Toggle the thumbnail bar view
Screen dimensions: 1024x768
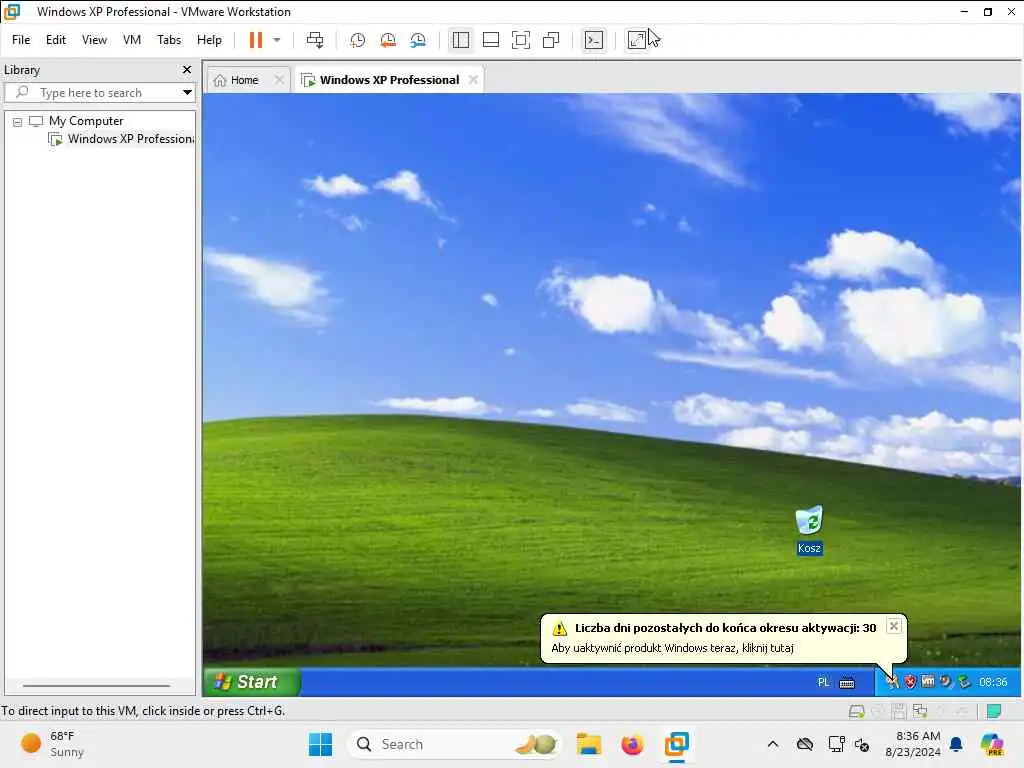coord(490,40)
